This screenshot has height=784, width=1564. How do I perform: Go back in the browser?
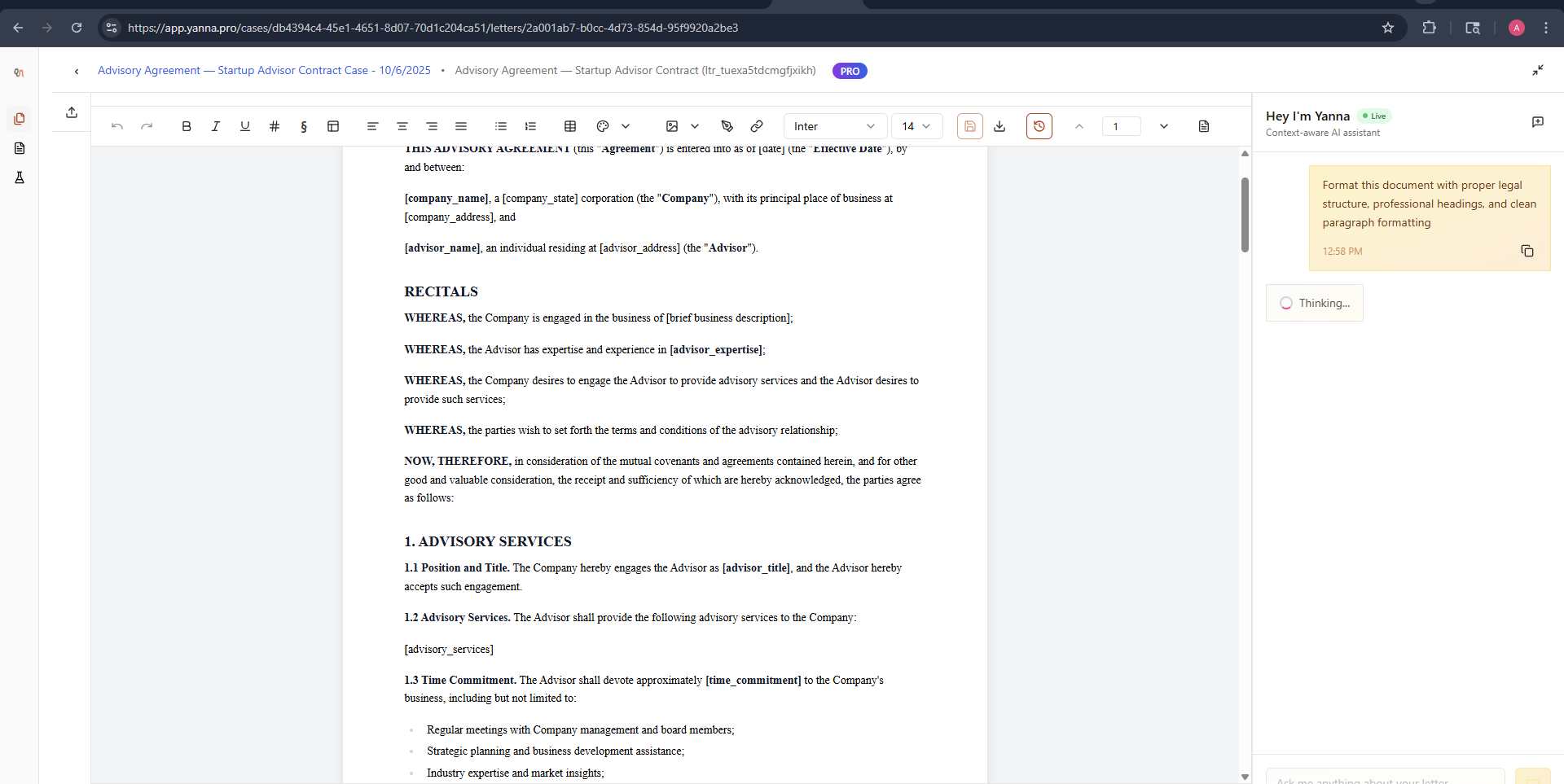[x=18, y=28]
